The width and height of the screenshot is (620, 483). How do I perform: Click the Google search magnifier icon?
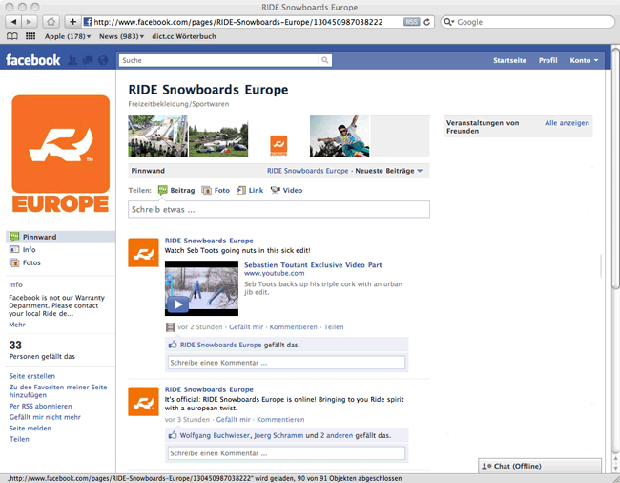tap(449, 22)
